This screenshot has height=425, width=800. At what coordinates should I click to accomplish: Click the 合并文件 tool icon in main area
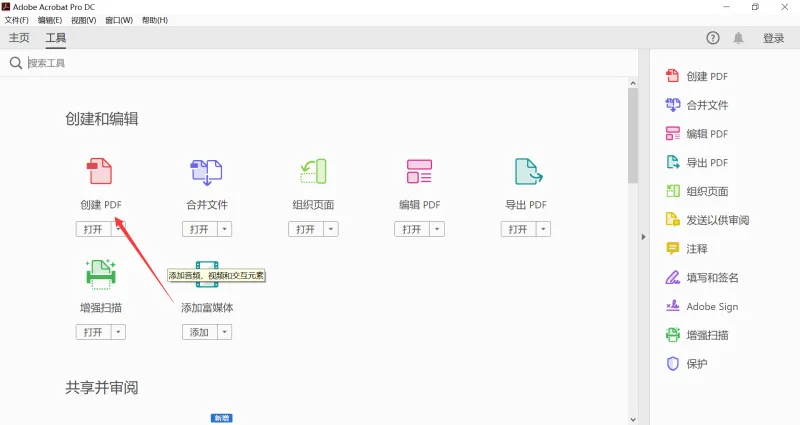(206, 172)
